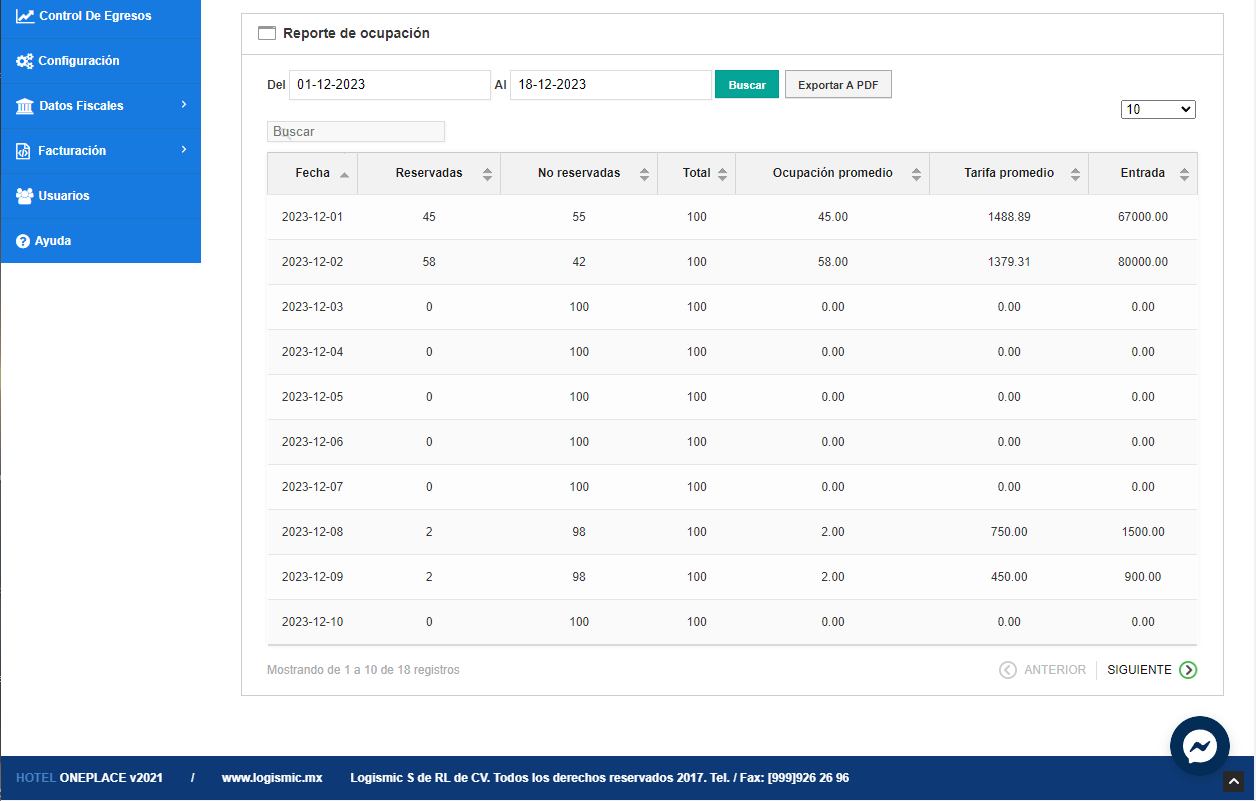Click the Facturación file-code icon
The image size is (1256, 801).
tap(24, 151)
